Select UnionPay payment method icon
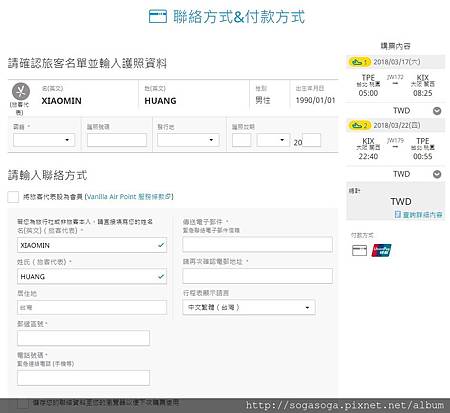 pos(381,250)
